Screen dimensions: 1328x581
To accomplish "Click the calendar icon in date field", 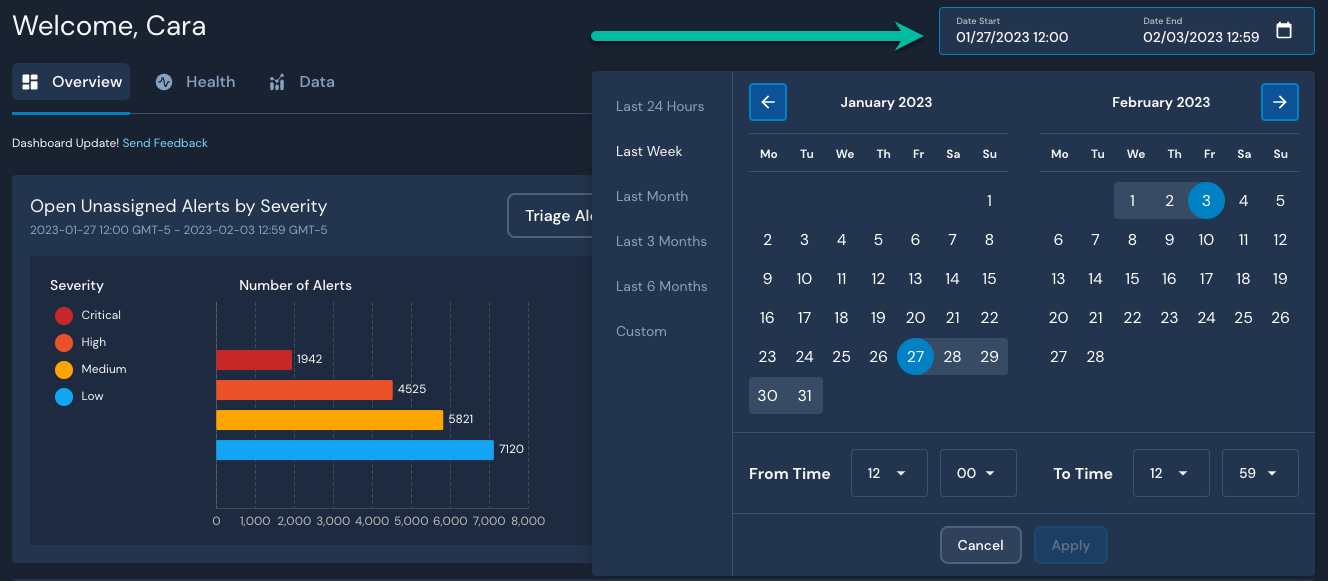I will tap(1284, 30).
